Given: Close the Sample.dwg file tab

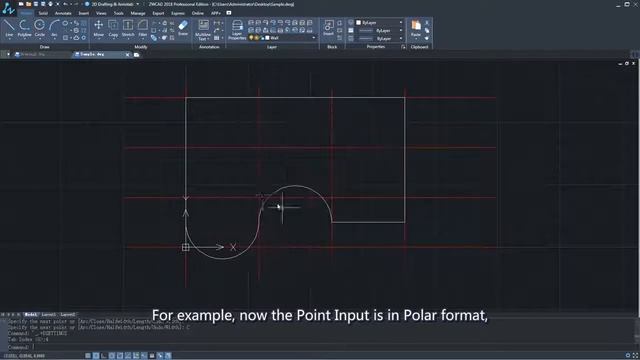Looking at the screenshot, I should pyautogui.click(x=127, y=55).
